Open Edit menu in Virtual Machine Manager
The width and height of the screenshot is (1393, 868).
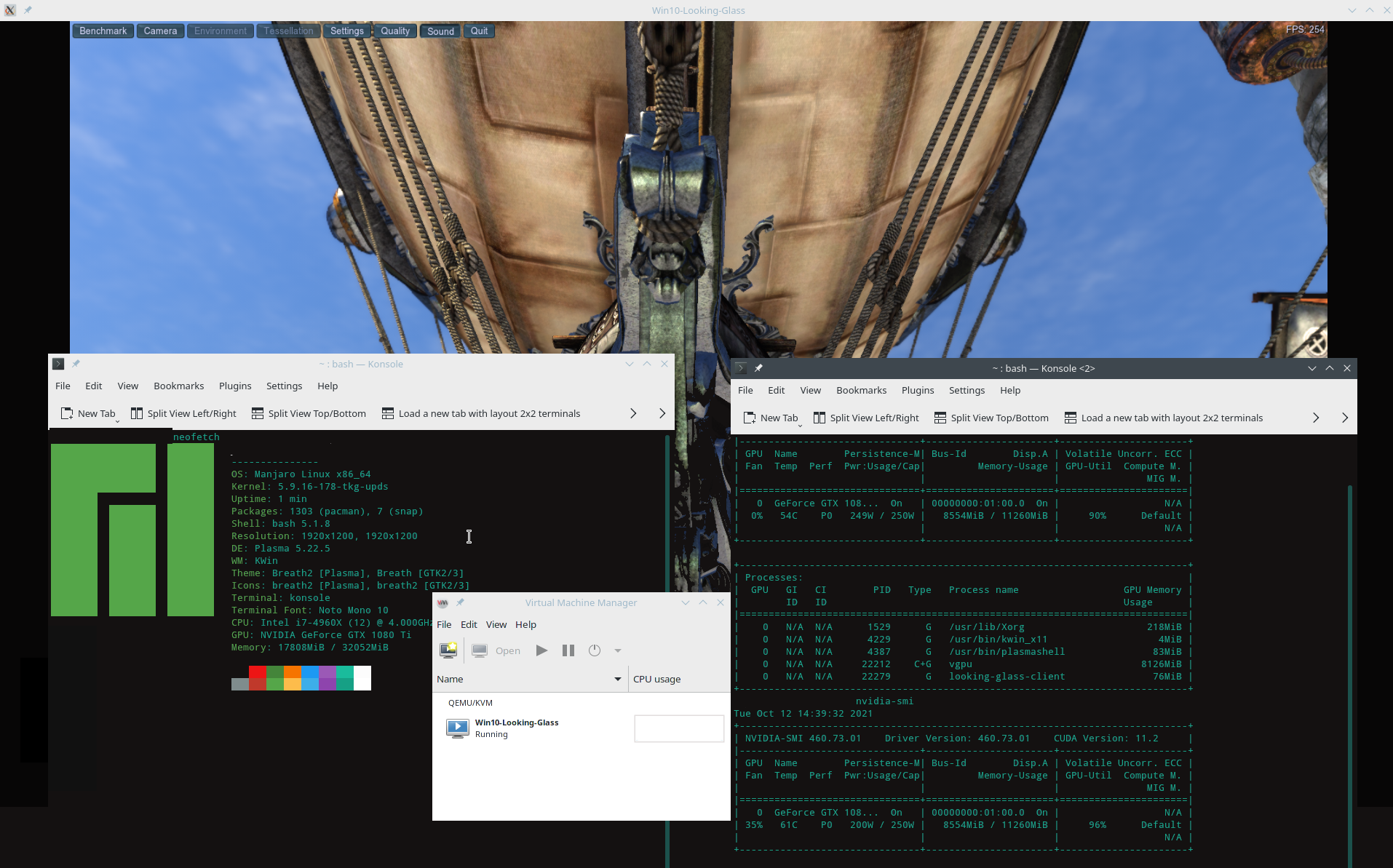[469, 624]
